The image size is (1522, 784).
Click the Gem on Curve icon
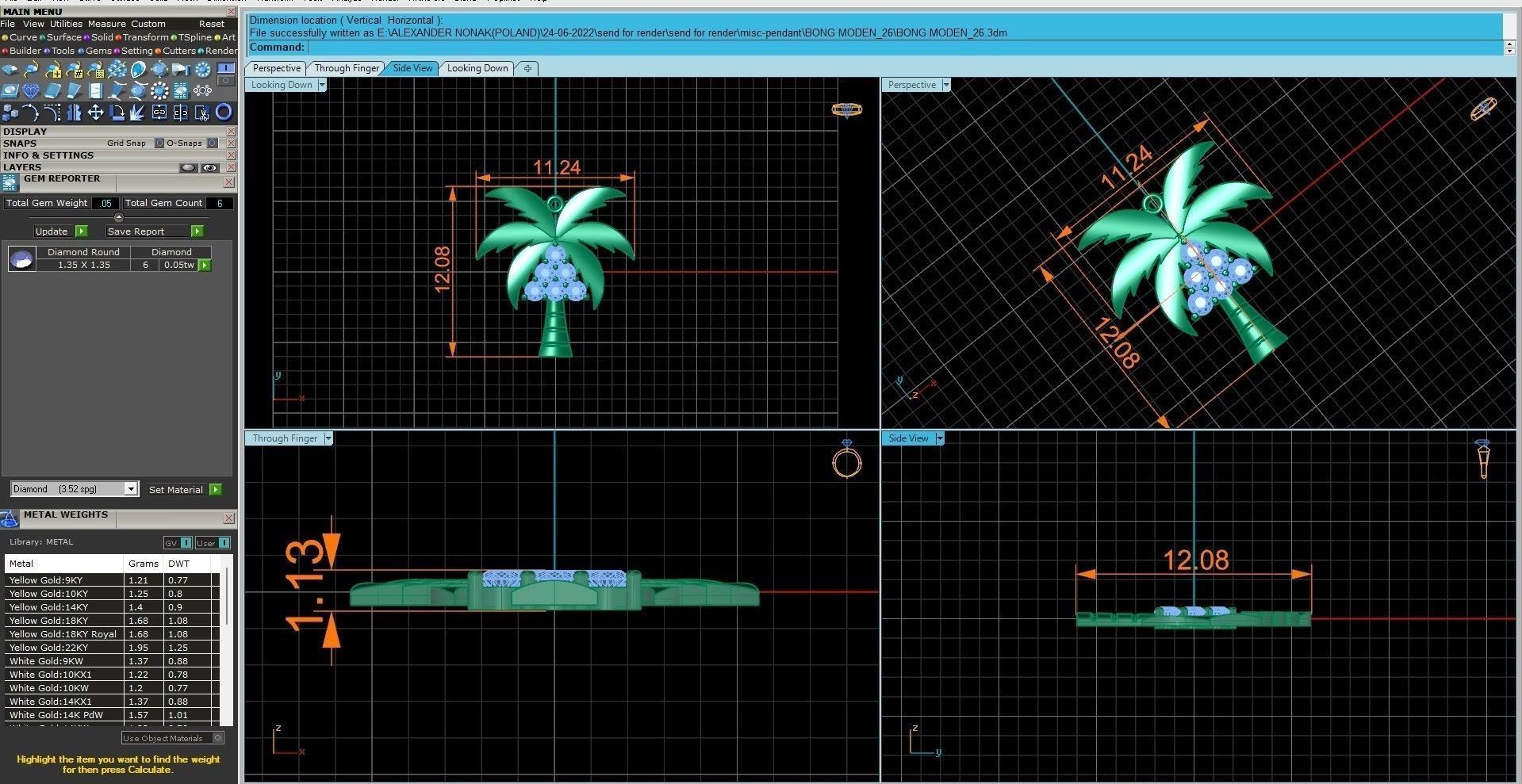[31, 69]
